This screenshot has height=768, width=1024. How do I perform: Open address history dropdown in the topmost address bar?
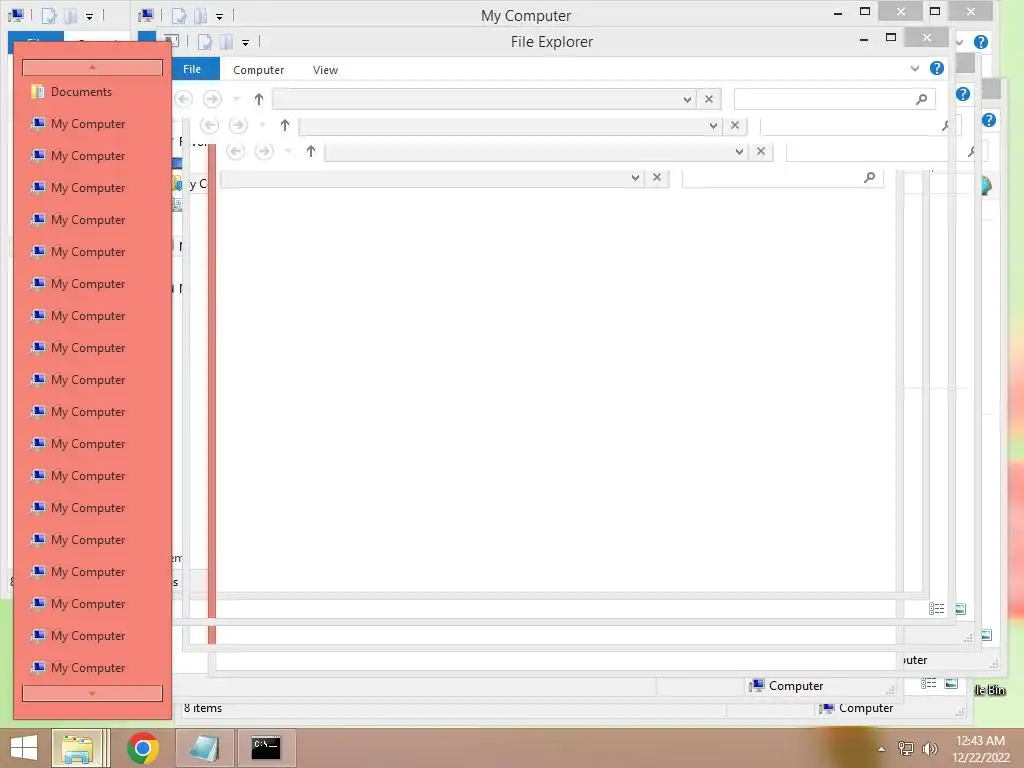(x=687, y=99)
